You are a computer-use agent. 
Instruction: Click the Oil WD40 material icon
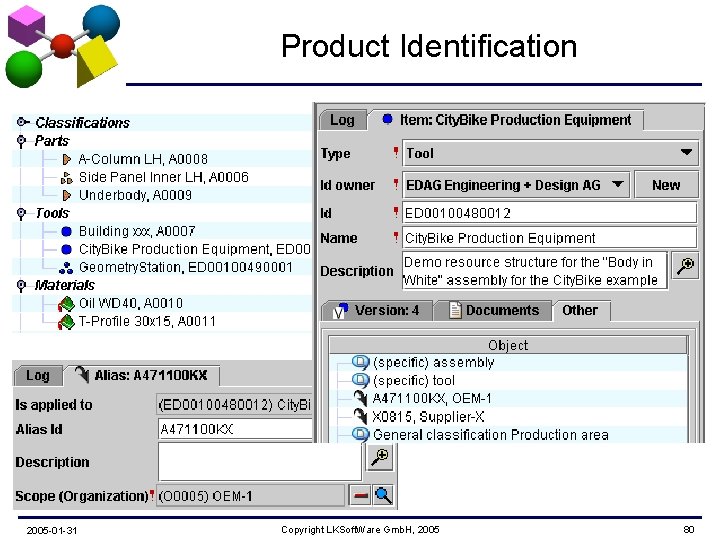point(67,304)
